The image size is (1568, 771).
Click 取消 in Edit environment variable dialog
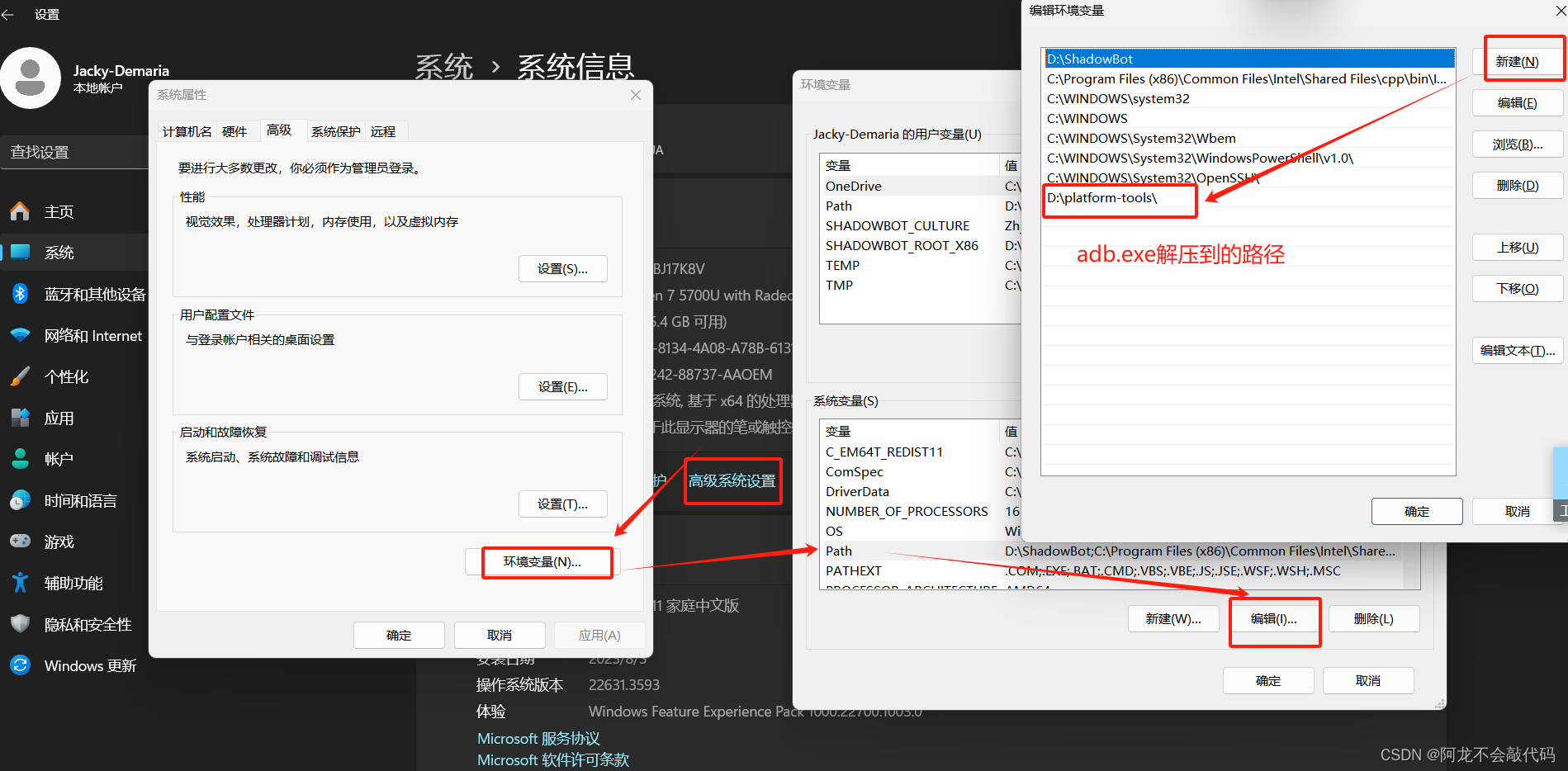click(1518, 512)
